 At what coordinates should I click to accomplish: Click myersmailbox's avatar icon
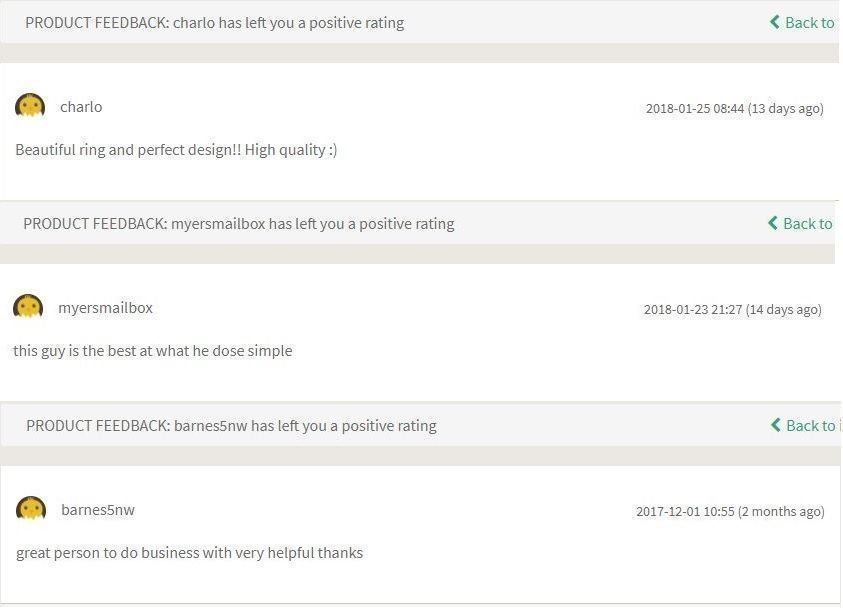(x=28, y=307)
